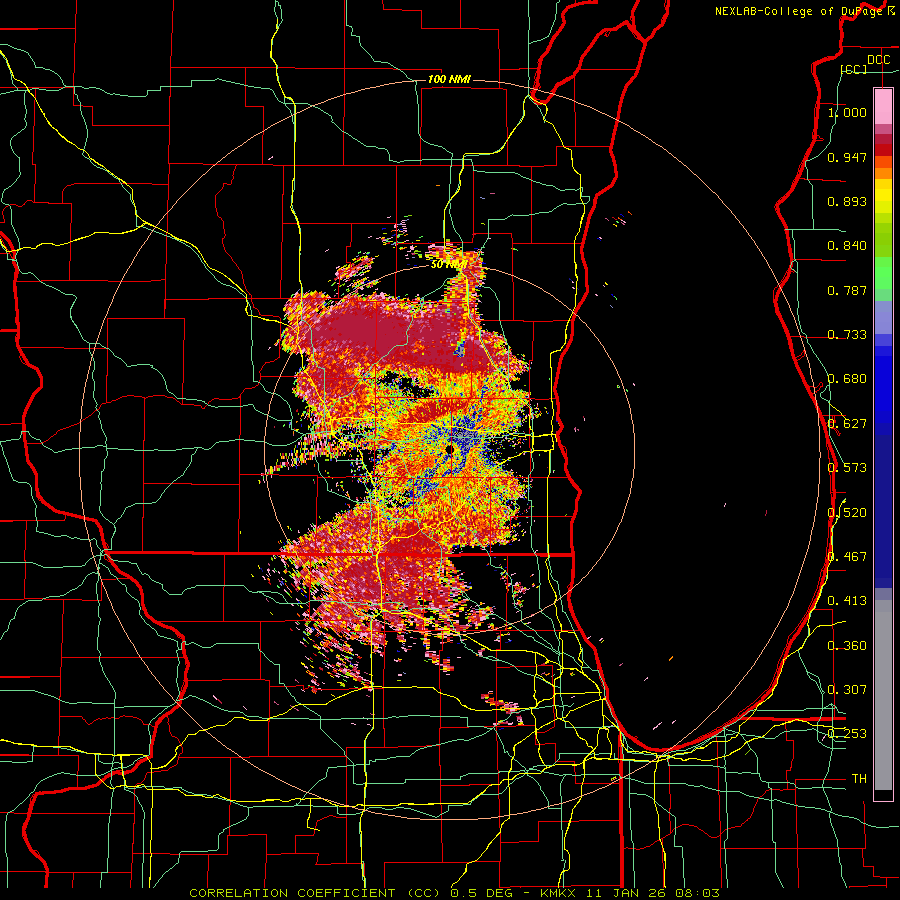Click the 0.840 scale value
The image size is (900, 900).
847,246
